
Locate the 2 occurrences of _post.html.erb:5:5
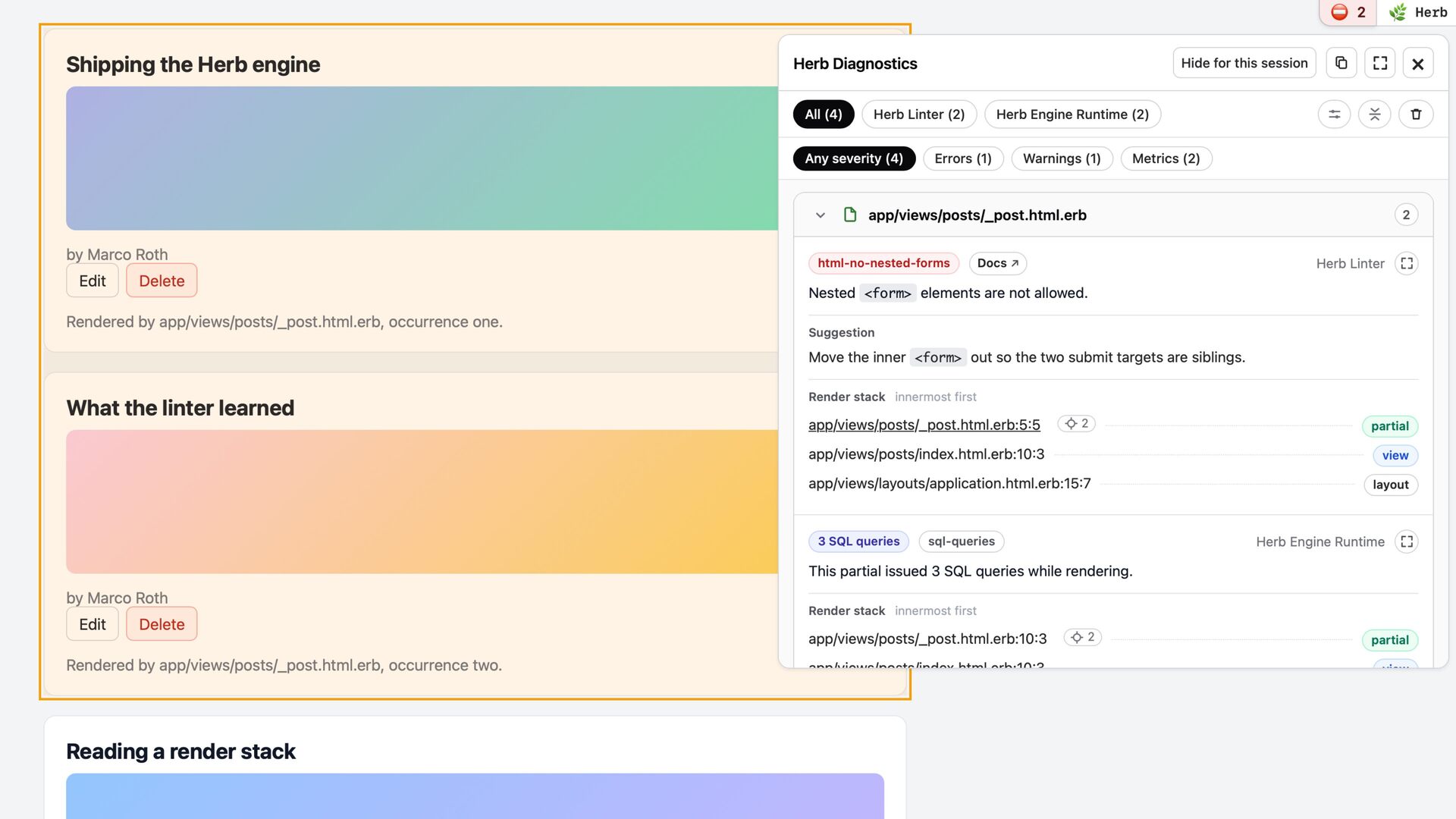(x=1076, y=424)
